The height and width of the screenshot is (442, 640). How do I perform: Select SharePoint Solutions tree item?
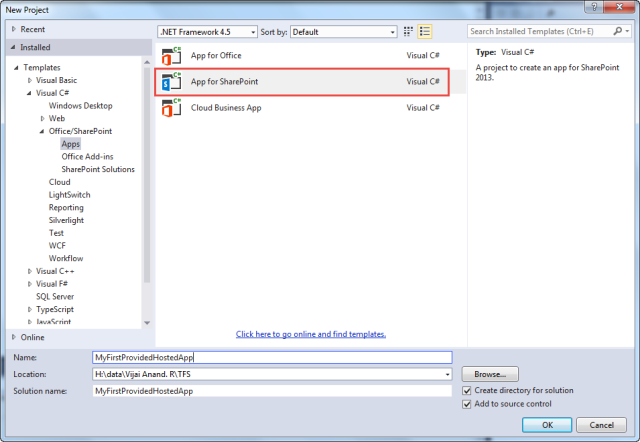(98, 169)
